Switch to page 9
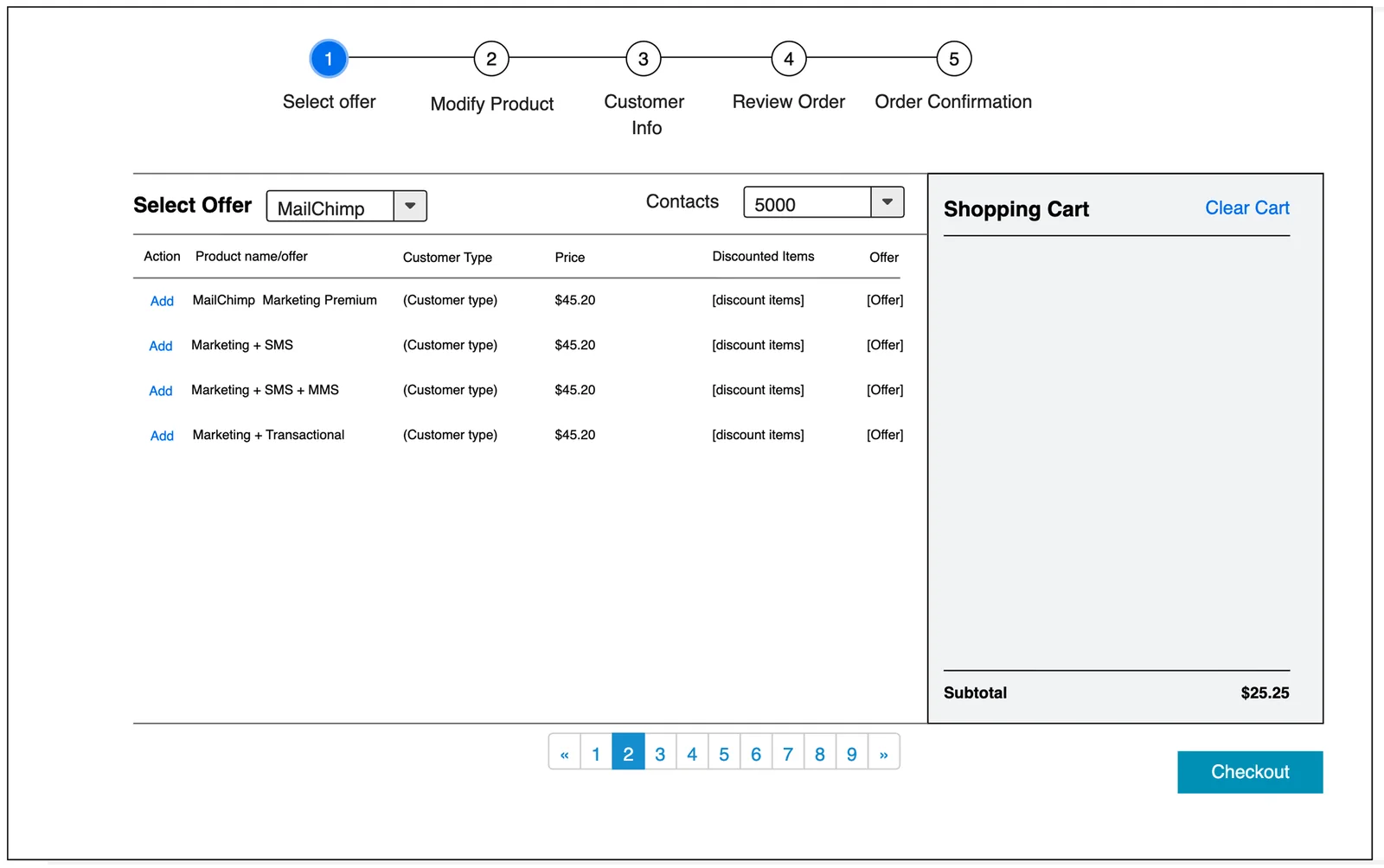 pos(852,754)
